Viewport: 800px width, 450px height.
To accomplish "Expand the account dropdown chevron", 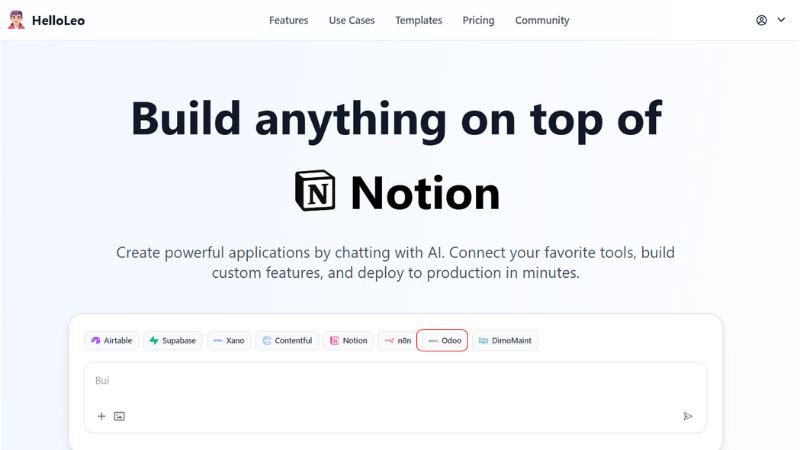I will point(781,20).
